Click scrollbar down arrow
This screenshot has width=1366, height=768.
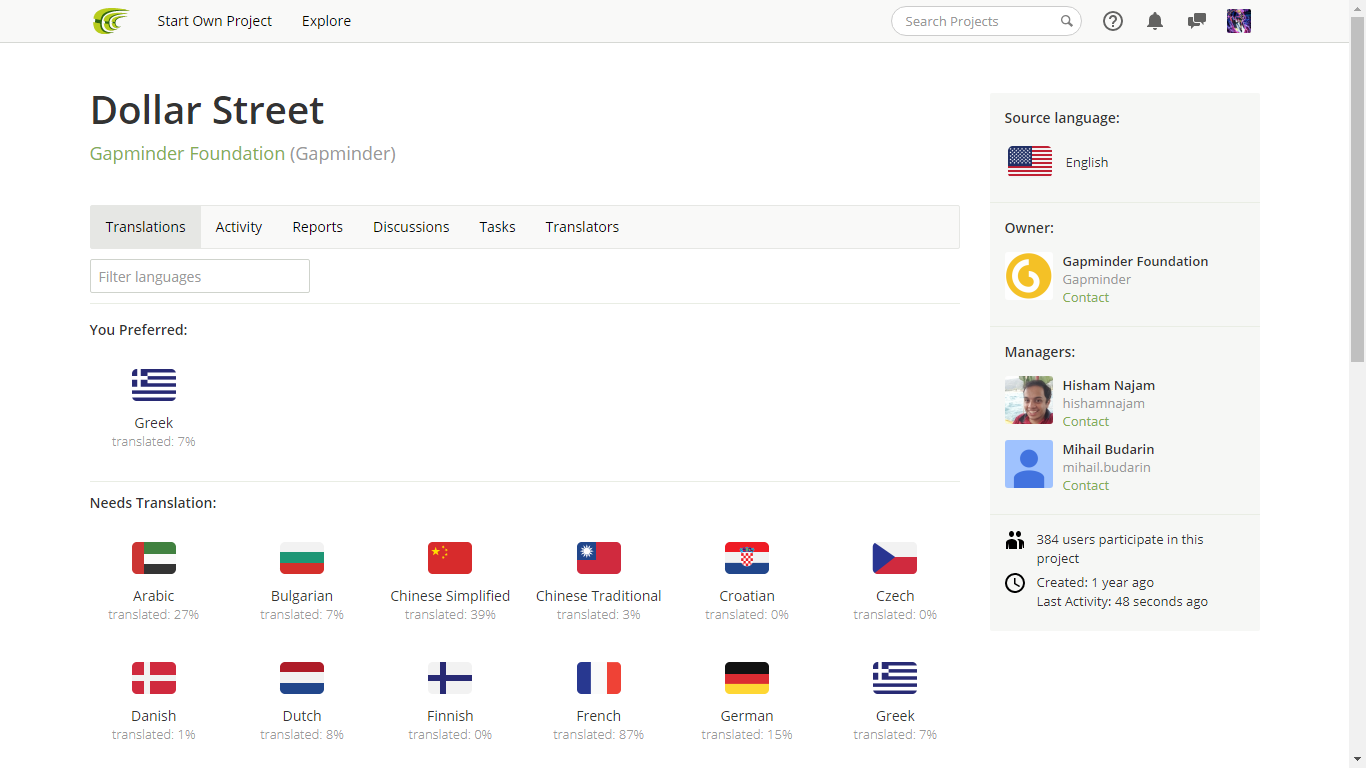(x=1358, y=759)
